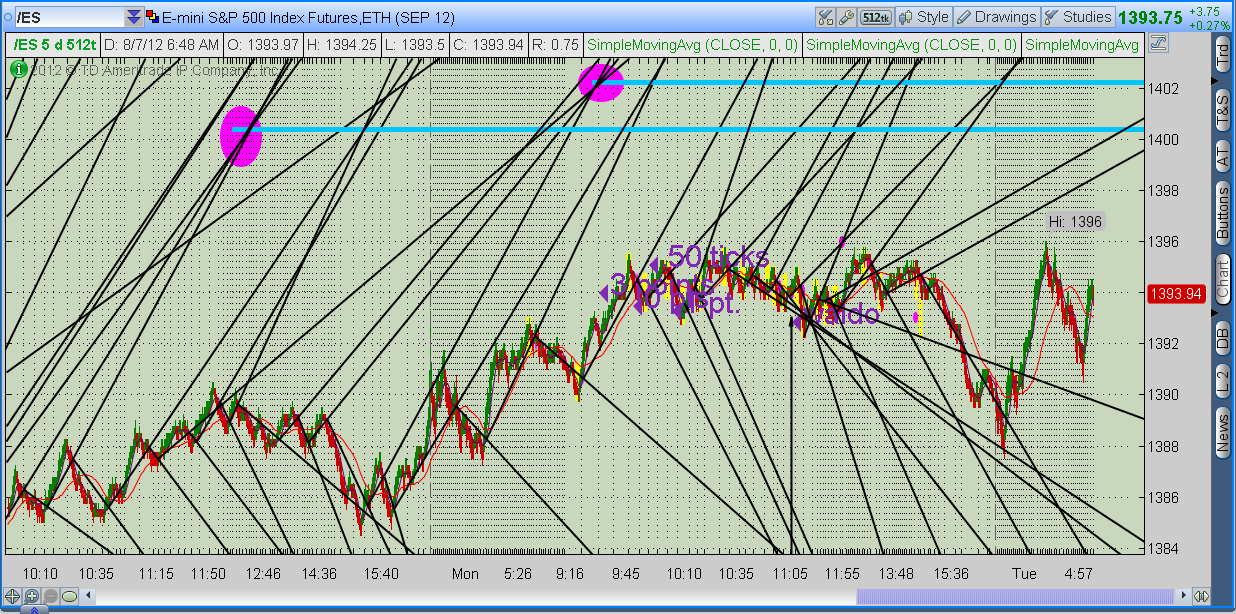
Task: Click the crosshair pan icon under the chart
Action: point(11,596)
